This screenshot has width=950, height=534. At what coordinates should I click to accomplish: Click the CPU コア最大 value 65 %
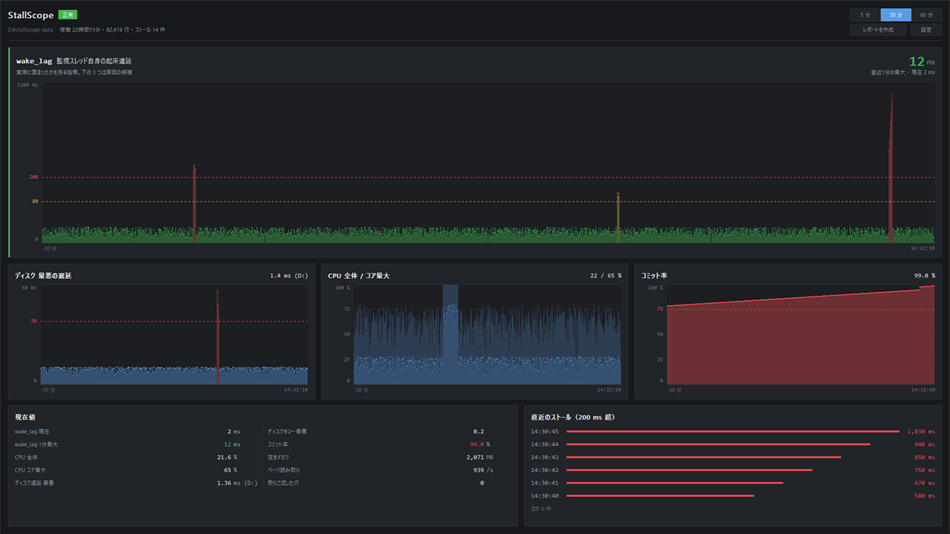click(x=230, y=470)
